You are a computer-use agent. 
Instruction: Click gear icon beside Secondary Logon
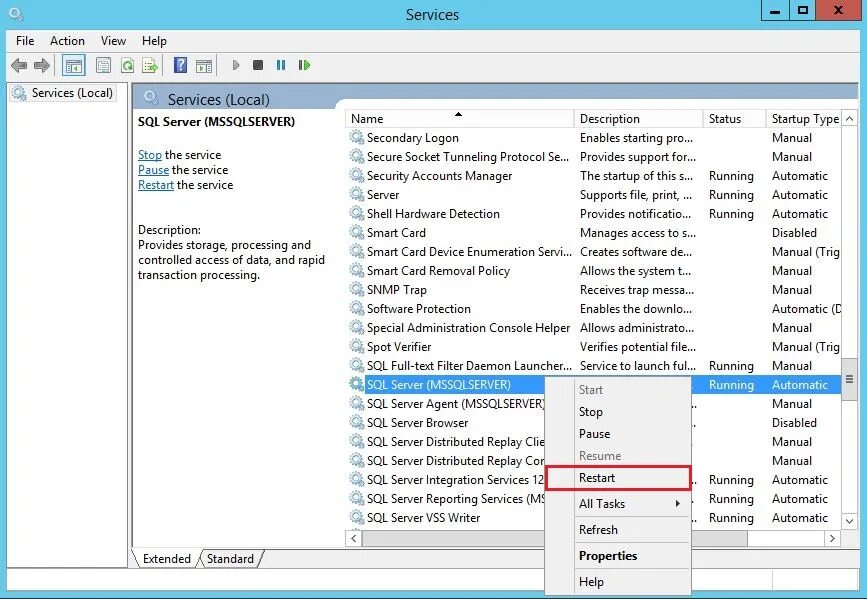357,137
